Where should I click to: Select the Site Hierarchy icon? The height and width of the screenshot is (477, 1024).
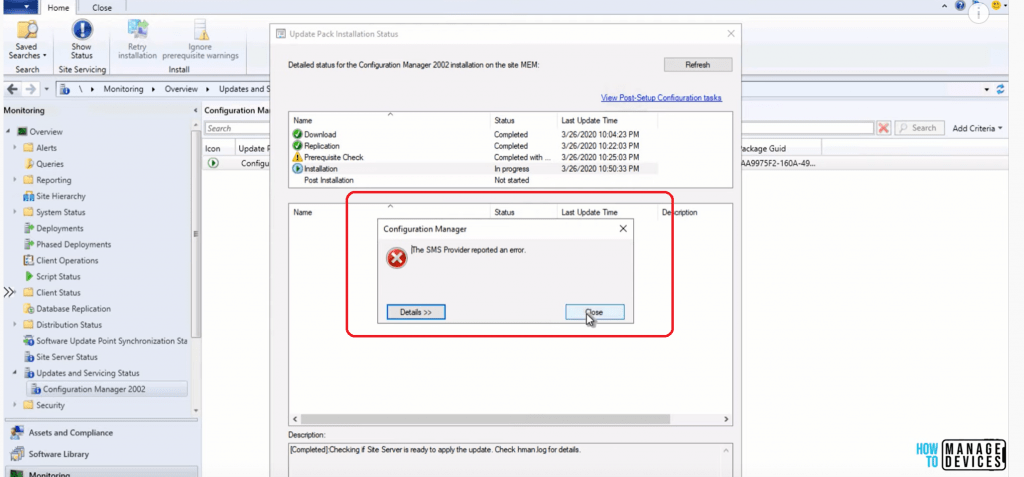(28, 196)
